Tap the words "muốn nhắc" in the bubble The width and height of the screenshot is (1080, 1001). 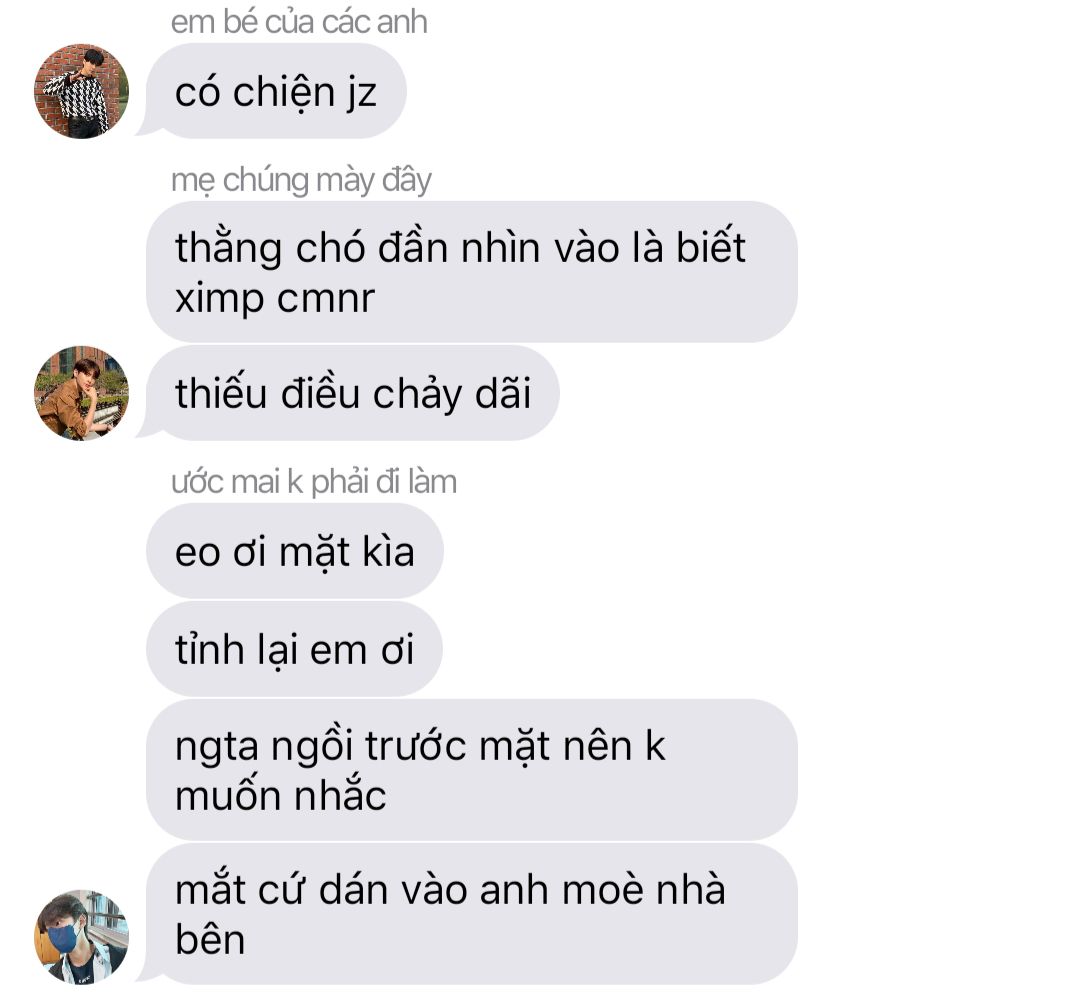[280, 796]
